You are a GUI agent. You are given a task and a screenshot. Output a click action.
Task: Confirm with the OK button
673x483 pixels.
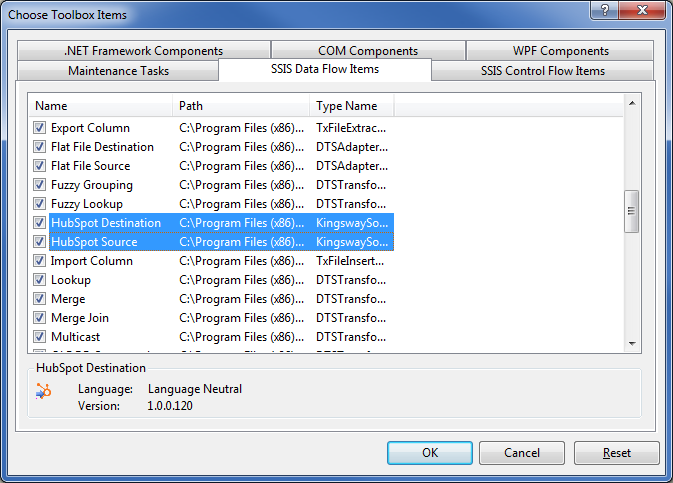(430, 453)
